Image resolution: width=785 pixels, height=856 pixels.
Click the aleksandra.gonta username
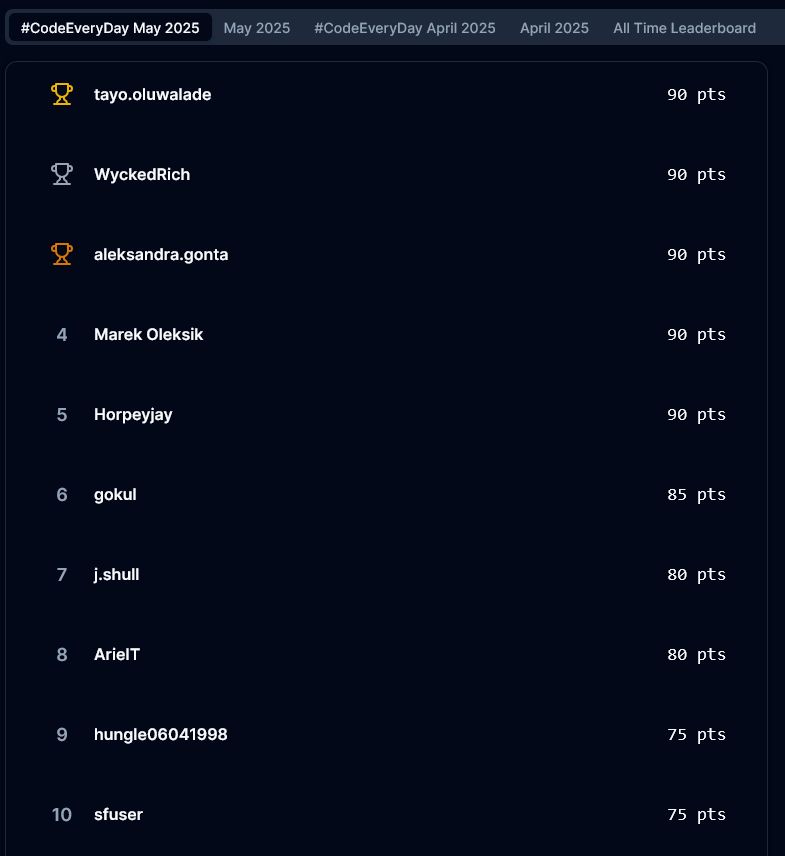pos(161,254)
